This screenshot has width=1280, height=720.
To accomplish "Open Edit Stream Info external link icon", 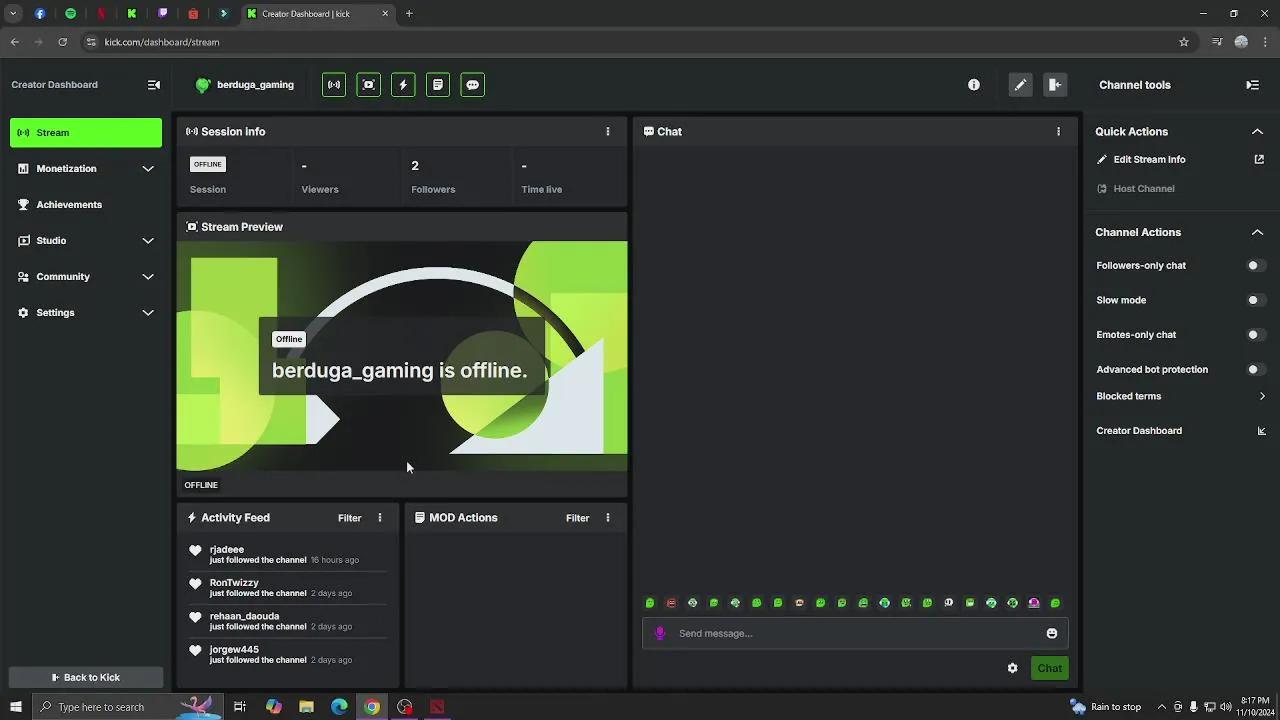I will click(1260, 159).
